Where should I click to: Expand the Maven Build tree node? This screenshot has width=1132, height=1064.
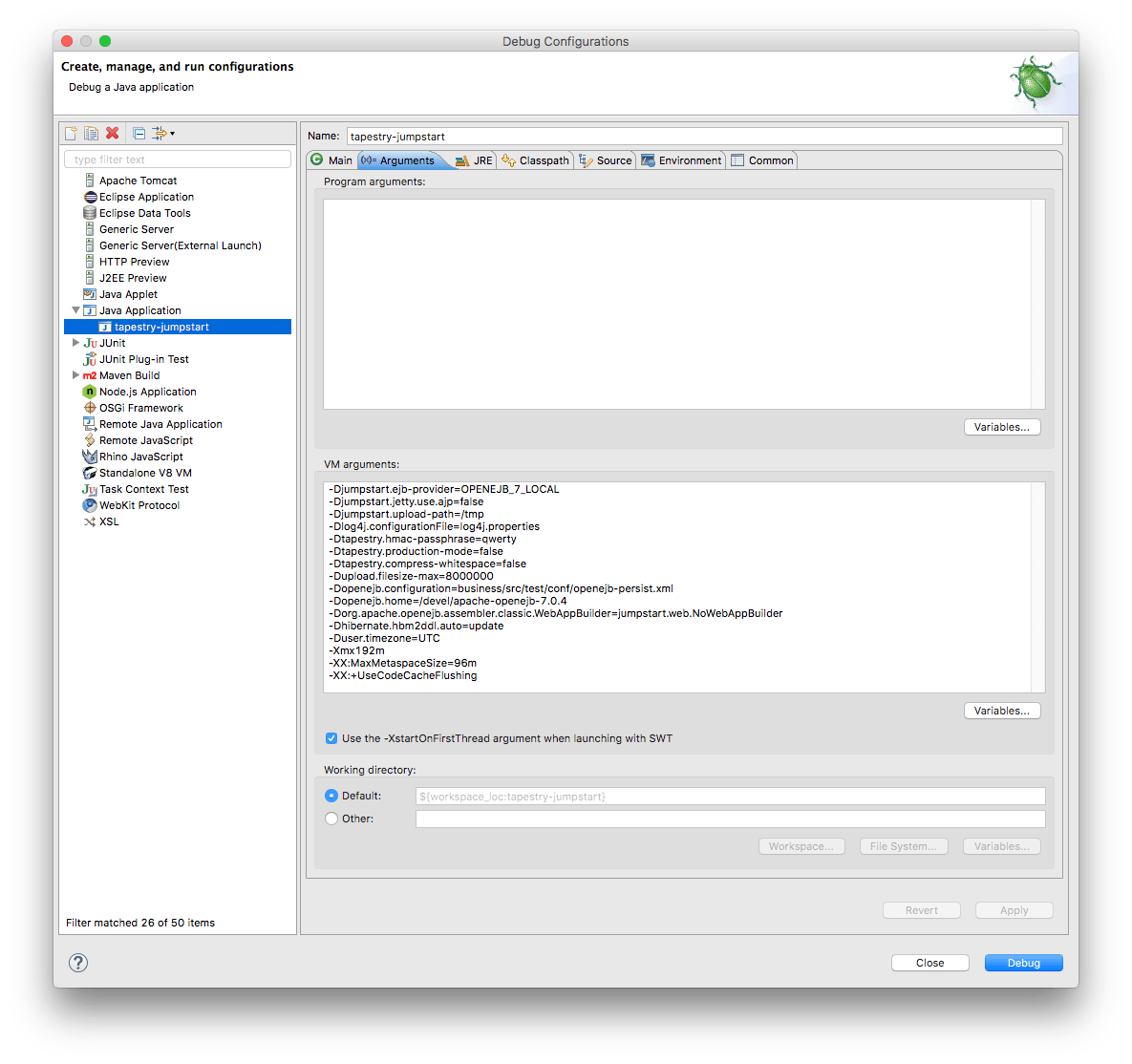75,375
